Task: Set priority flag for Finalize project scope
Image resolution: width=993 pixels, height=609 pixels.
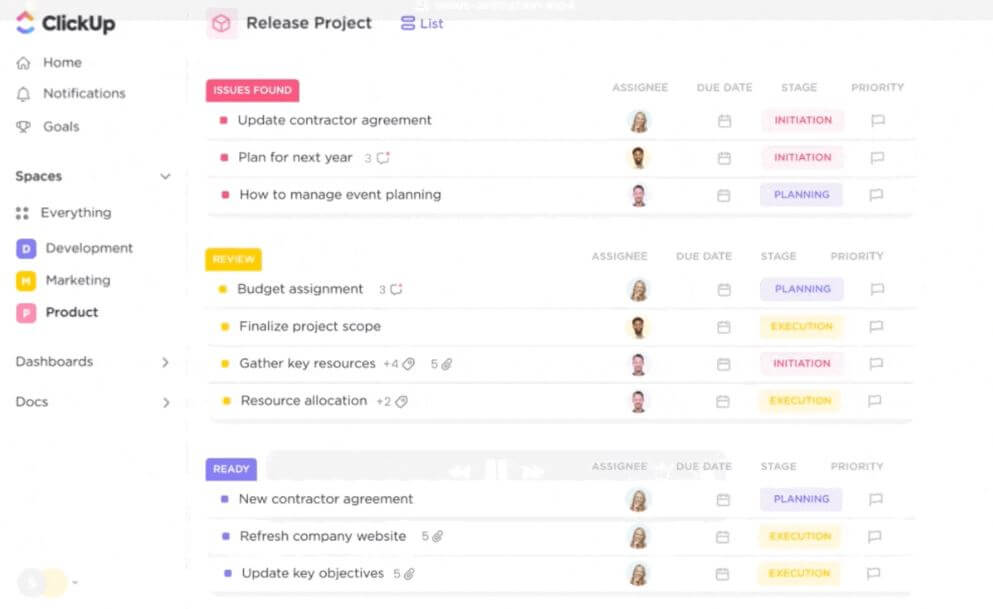Action: pyautogui.click(x=876, y=327)
